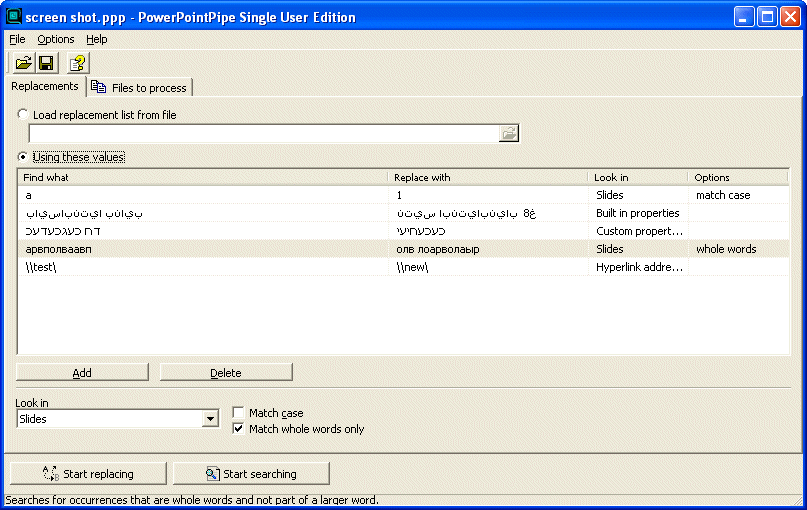Click the replacement list file path field
This screenshot has height=510, width=807.
click(264, 133)
